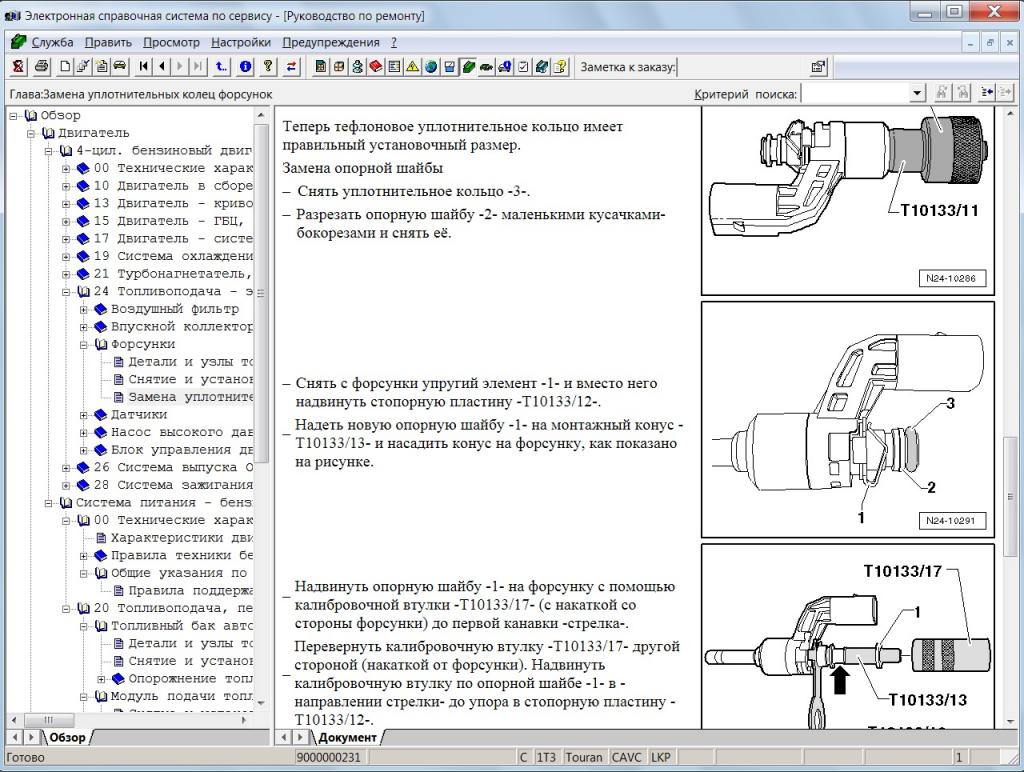Click the printer icon in the toolbar
Screen dimensions: 1024x772
[41, 66]
